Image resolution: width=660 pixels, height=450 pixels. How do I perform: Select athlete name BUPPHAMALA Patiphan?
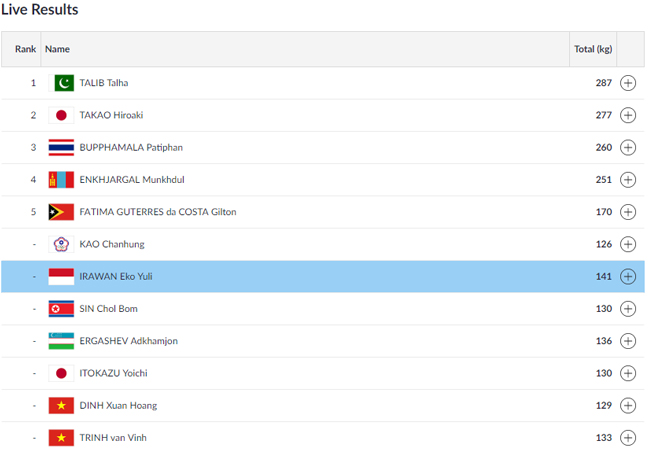pos(131,147)
